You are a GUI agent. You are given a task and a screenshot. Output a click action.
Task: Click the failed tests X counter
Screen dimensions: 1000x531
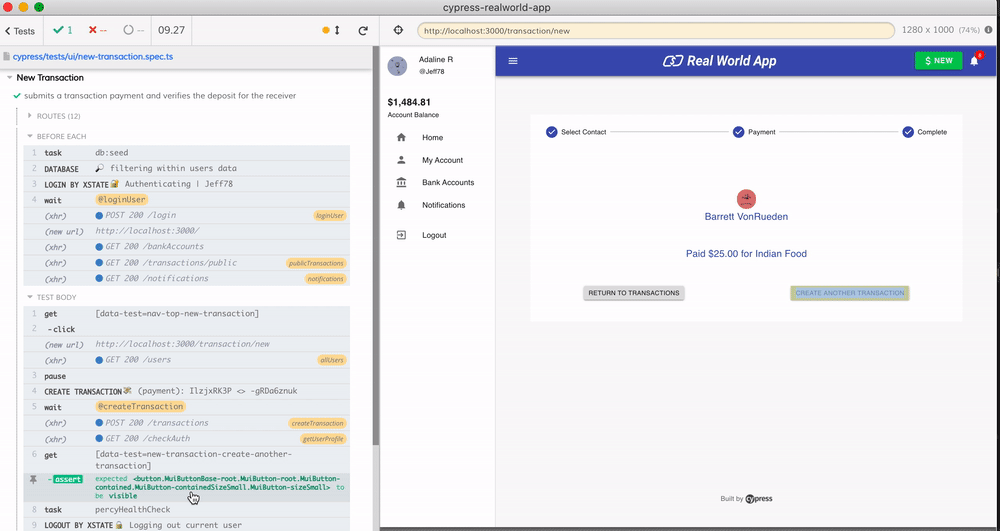click(98, 30)
